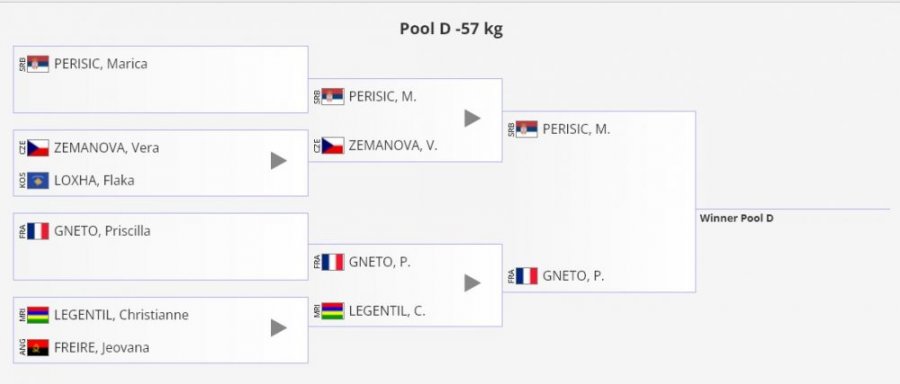The width and height of the screenshot is (900, 384).
Task: Click the play arrow in Zemanova vs Loxha match
Action: pyautogui.click(x=278, y=161)
